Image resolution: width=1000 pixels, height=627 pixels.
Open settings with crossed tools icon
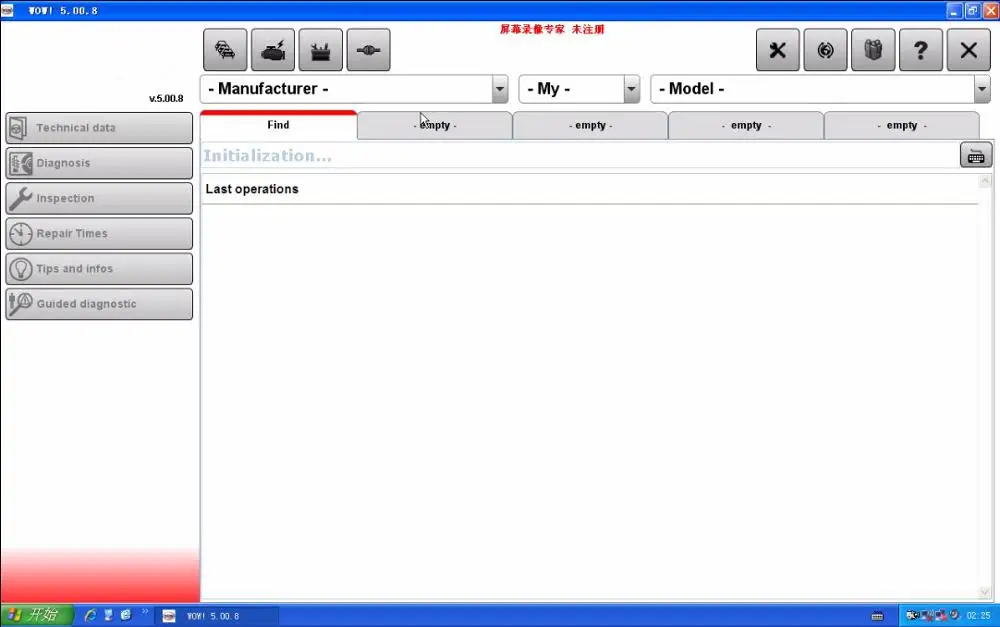[777, 50]
